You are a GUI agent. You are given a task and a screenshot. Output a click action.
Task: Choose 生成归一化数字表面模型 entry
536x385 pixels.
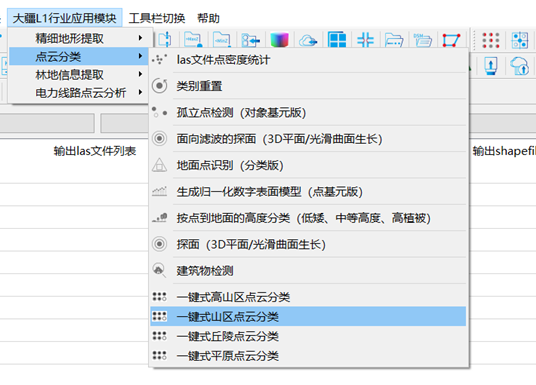[x=308, y=191]
